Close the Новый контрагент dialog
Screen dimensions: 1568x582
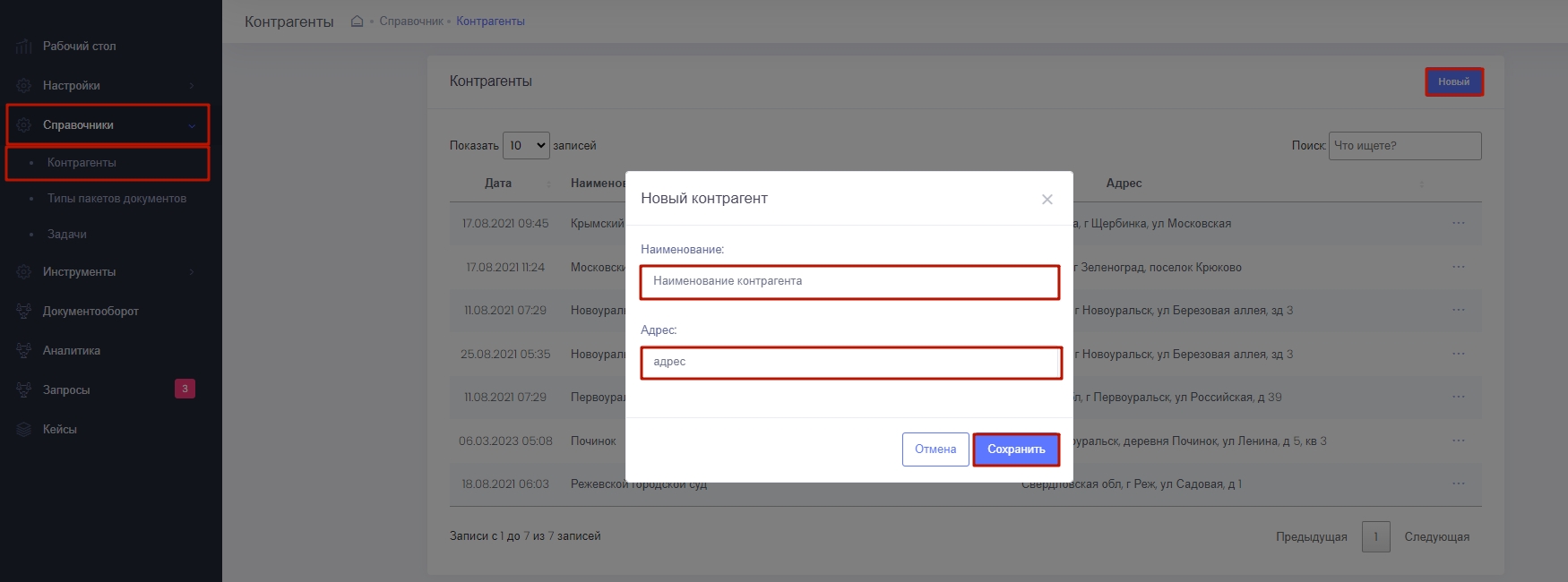click(x=1047, y=199)
